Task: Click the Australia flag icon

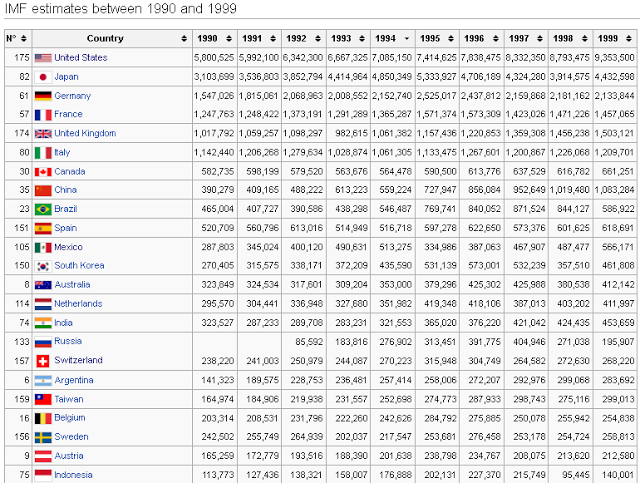Action: tap(43, 285)
